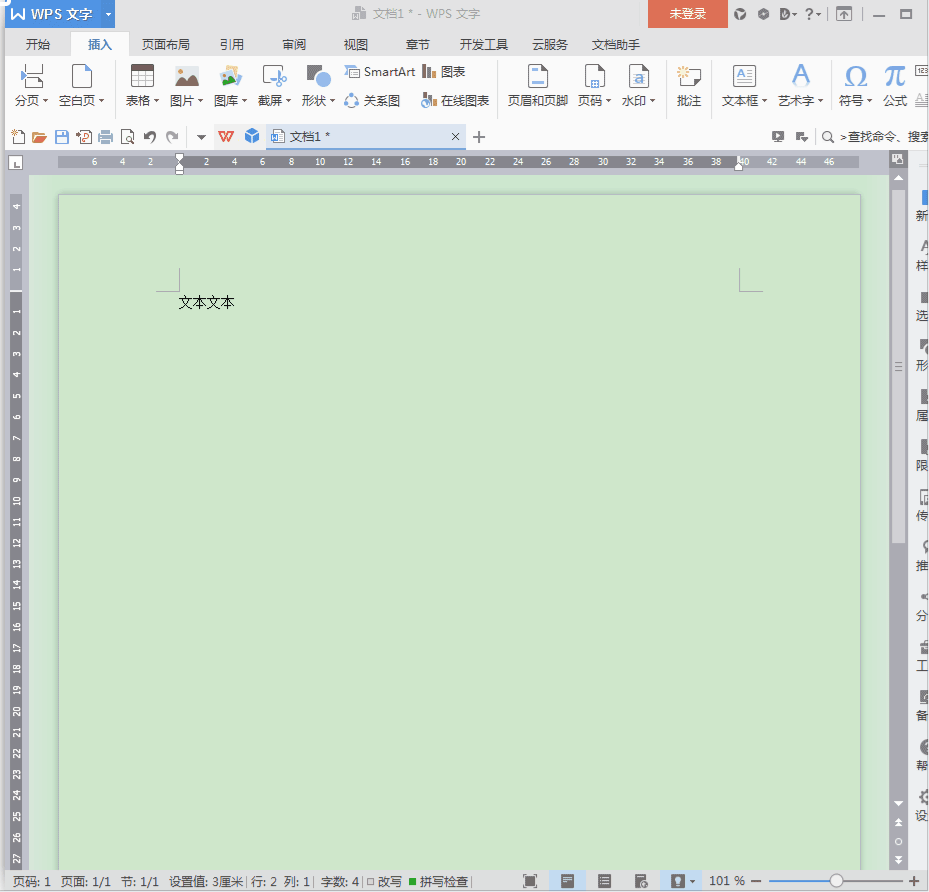The width and height of the screenshot is (929, 892).
Task: Click the 101 % zoom level
Action: [x=727, y=881]
